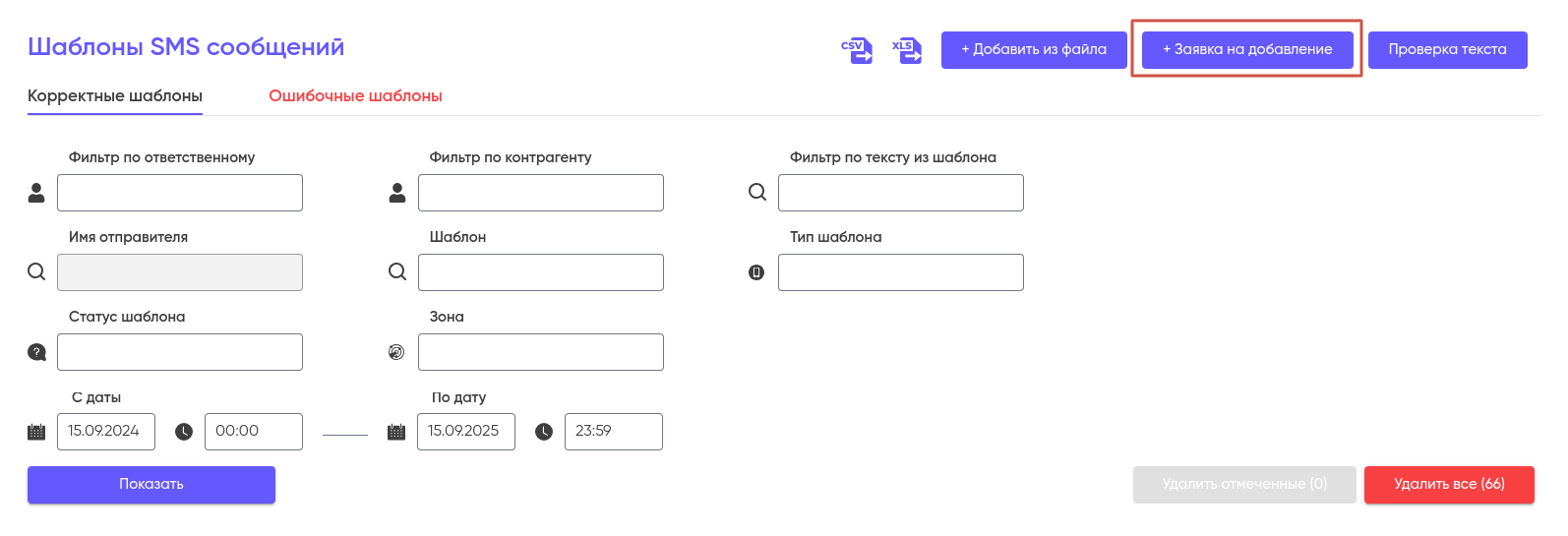1568x536 pixels.
Task: Click the clock icon for end time
Action: [x=544, y=432]
